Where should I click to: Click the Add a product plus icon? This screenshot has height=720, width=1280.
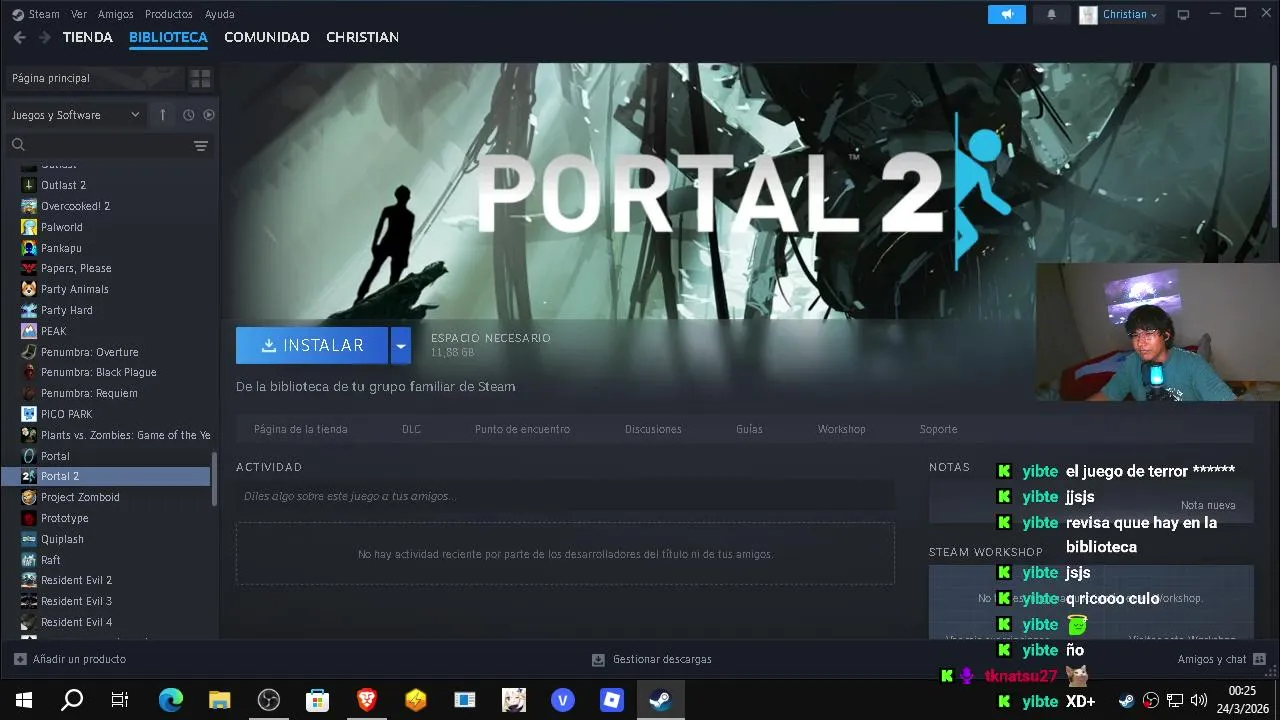(x=20, y=659)
